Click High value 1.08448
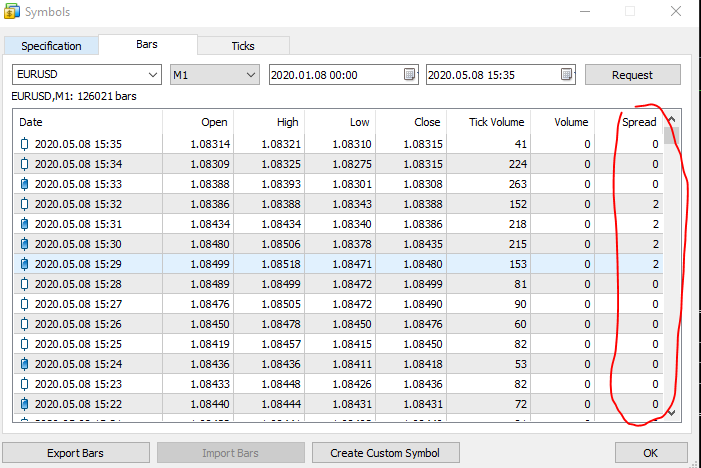 coord(281,384)
